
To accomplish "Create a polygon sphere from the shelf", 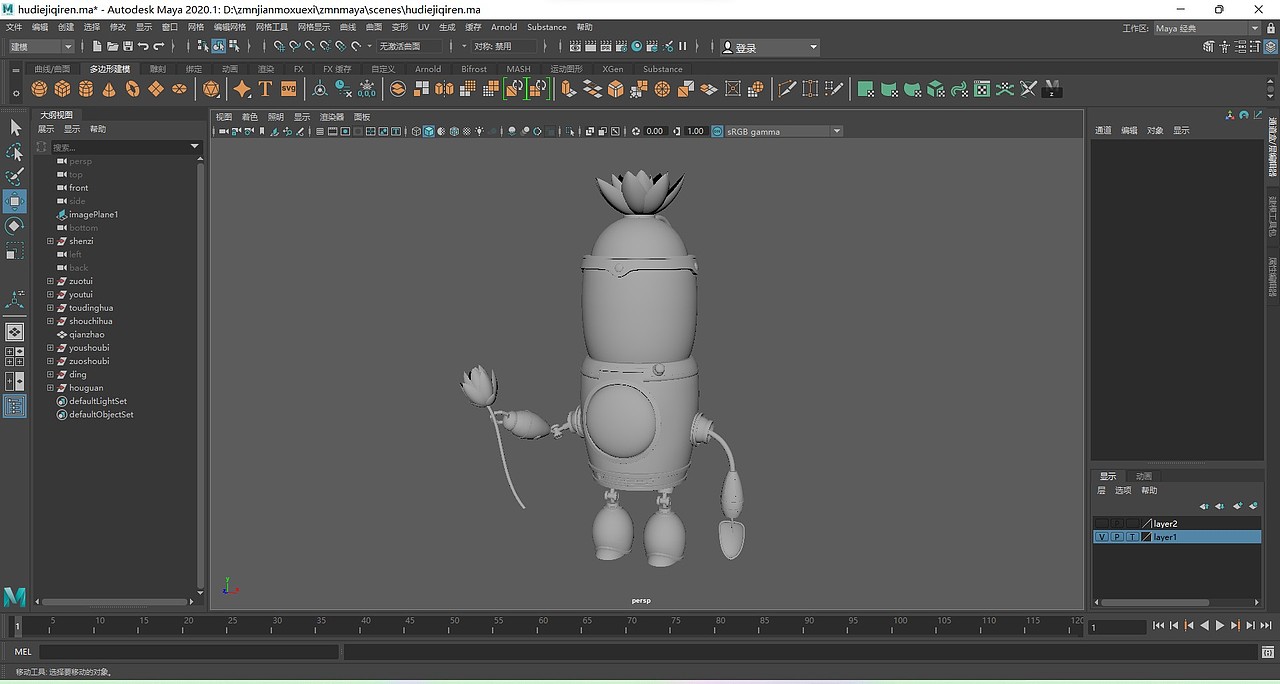I will [39, 89].
